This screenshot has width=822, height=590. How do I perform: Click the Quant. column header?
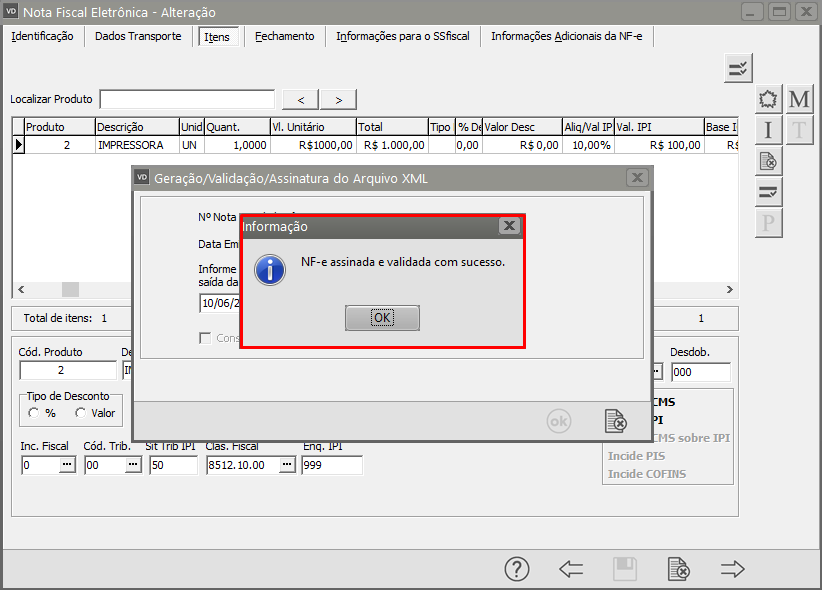point(237,127)
